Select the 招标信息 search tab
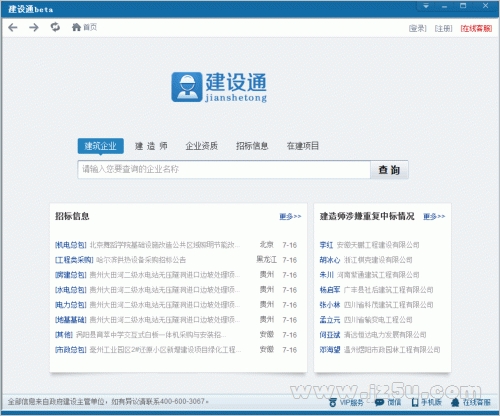 (252, 146)
